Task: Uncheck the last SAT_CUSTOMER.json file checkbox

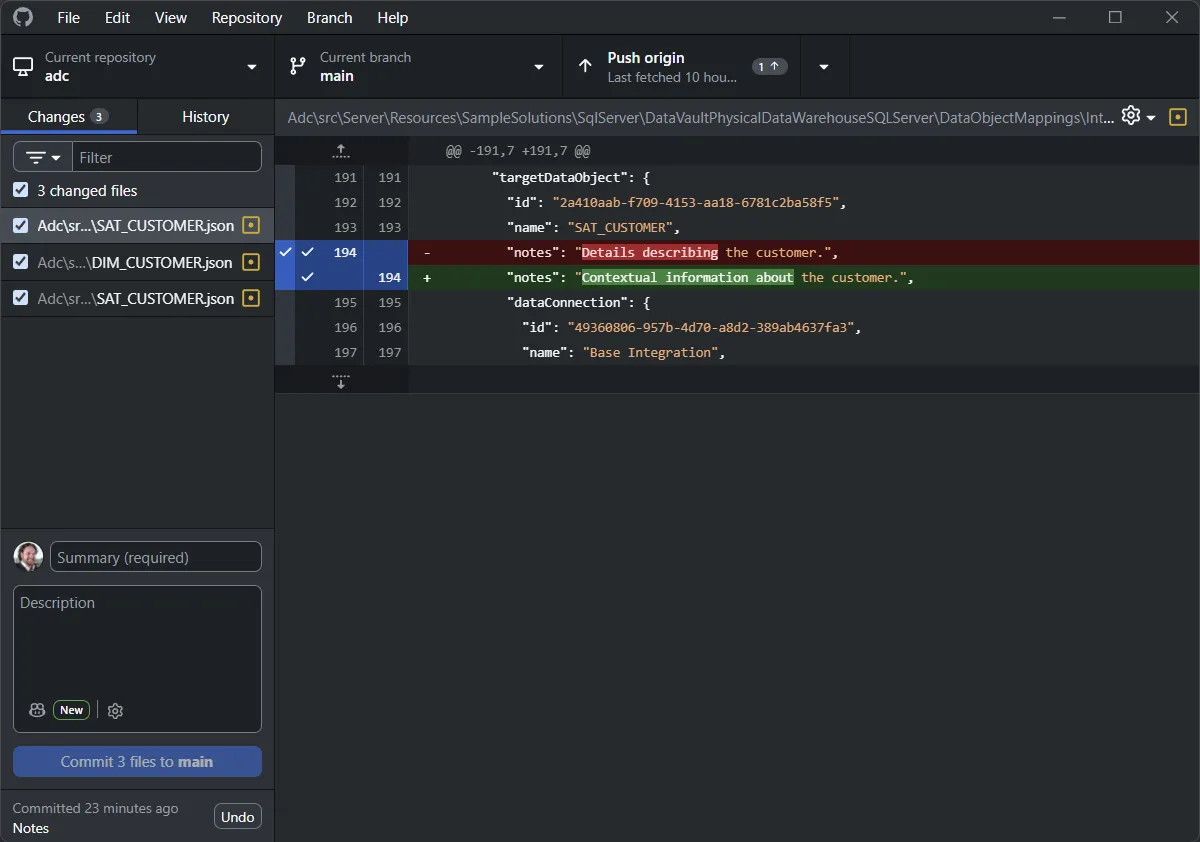Action: pos(21,298)
